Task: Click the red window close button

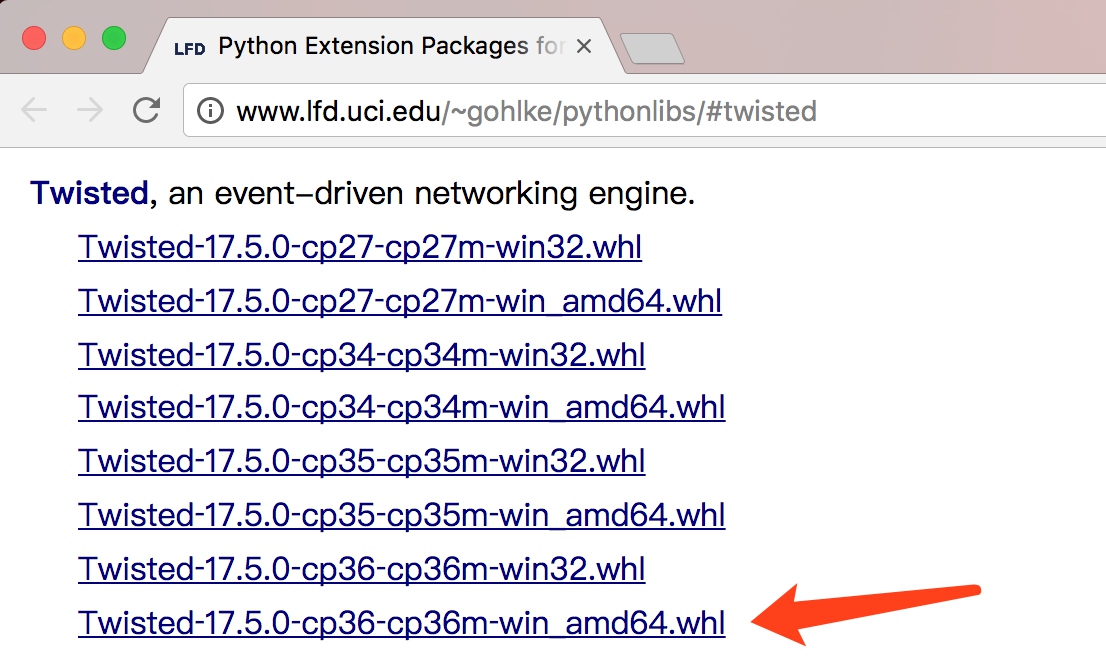Action: [x=34, y=38]
